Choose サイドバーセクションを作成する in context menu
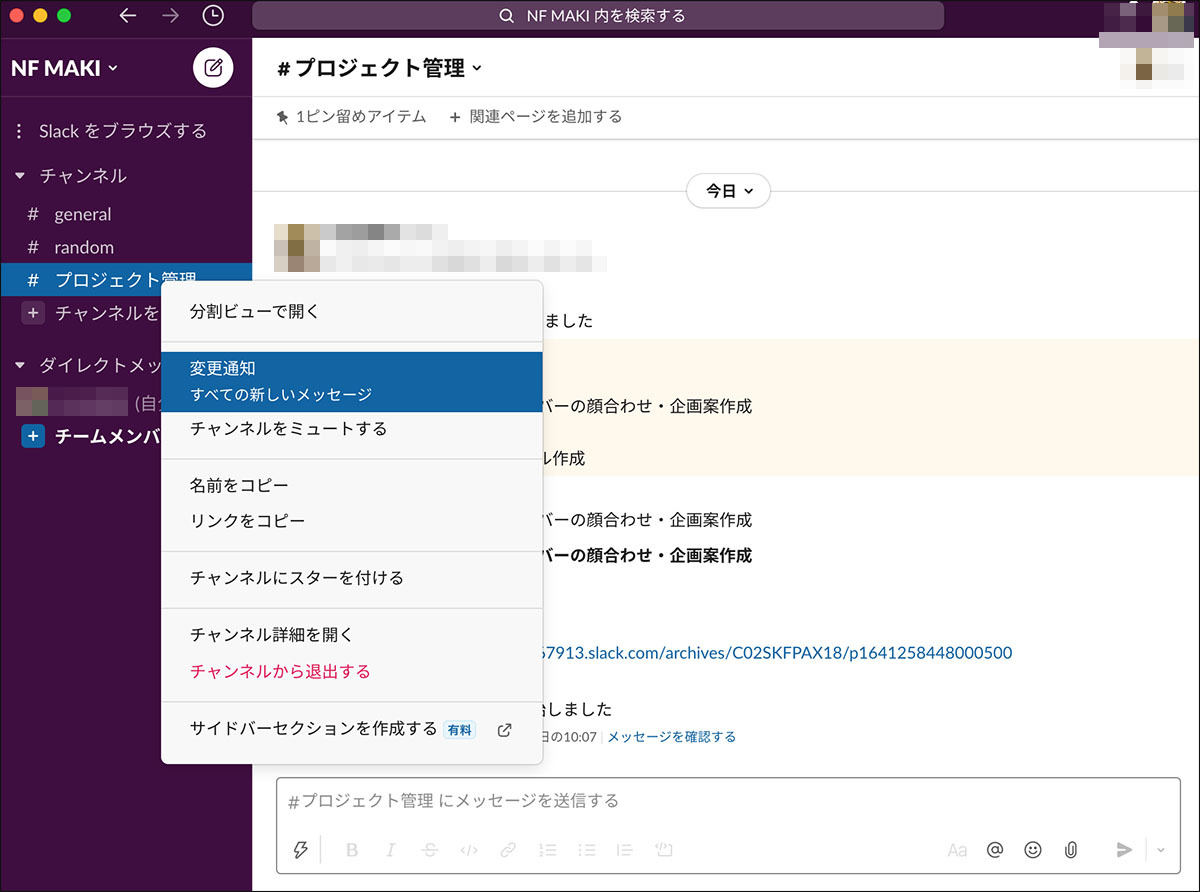 [352, 729]
